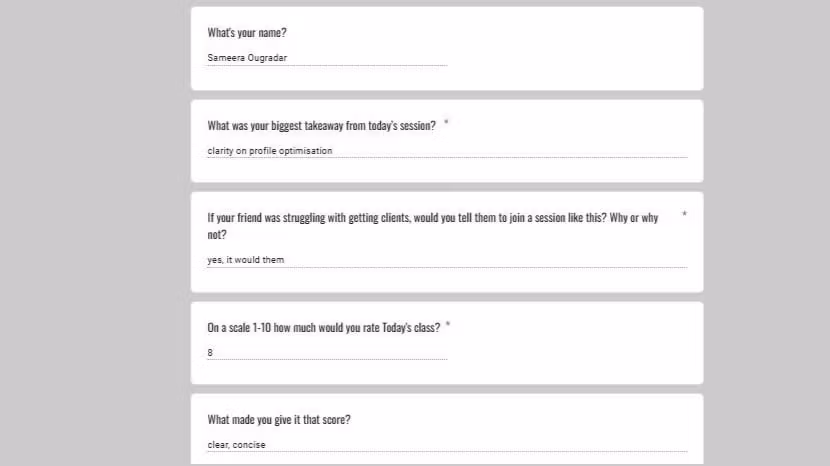This screenshot has height=466, width=830.
Task: Select the 'clarity on profile optimisation' answer text
Action: (x=269, y=151)
